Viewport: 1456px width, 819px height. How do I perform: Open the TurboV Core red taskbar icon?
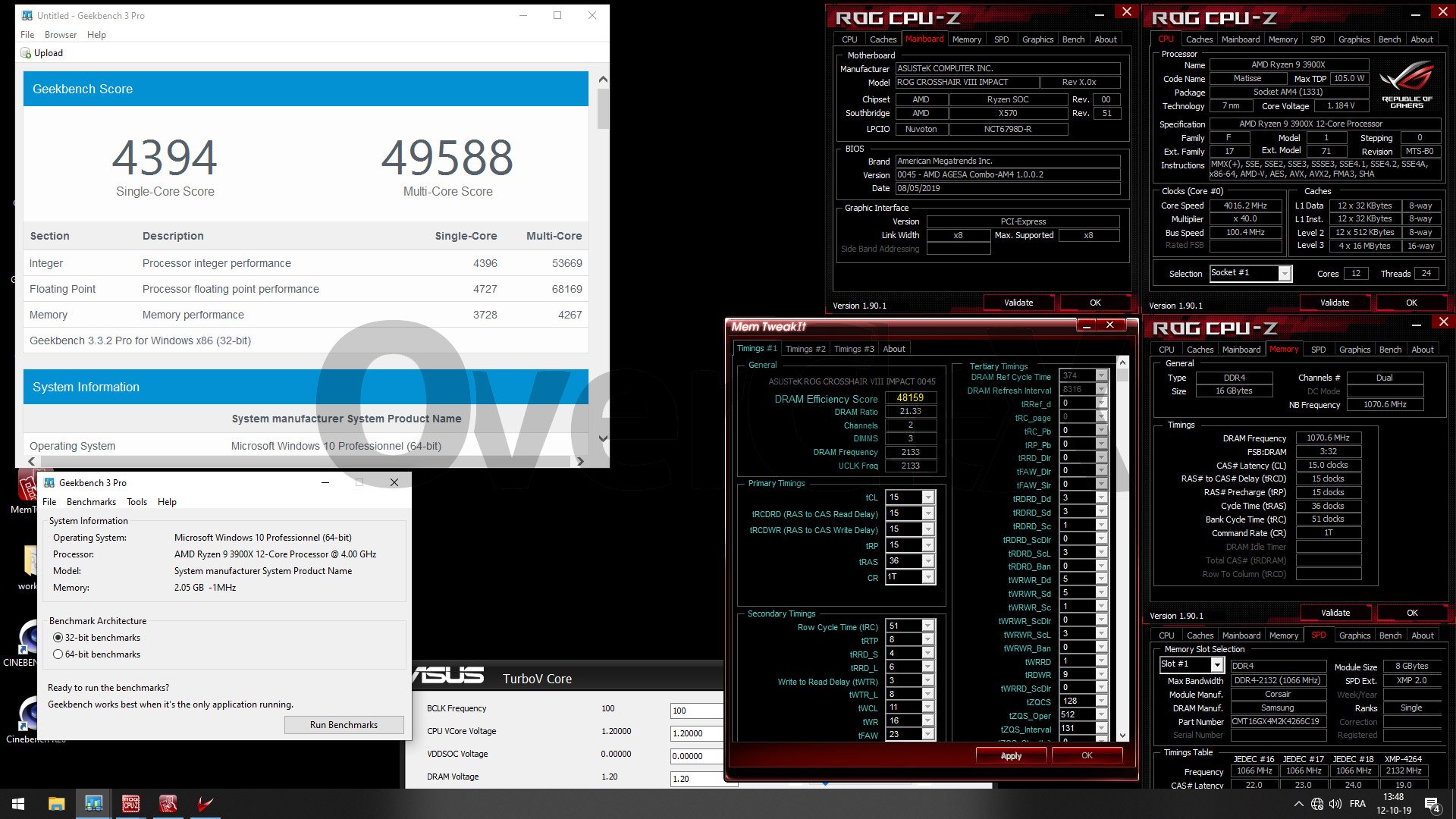click(205, 803)
